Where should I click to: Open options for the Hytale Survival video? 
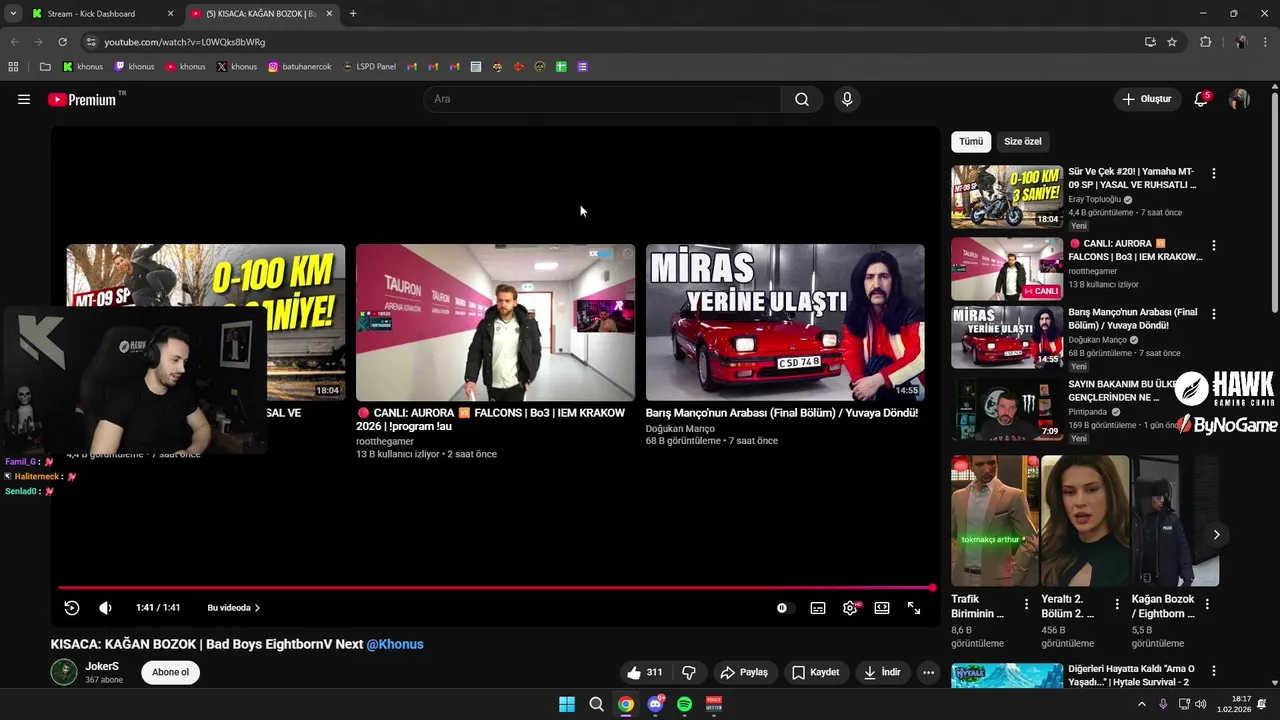pos(1214,671)
